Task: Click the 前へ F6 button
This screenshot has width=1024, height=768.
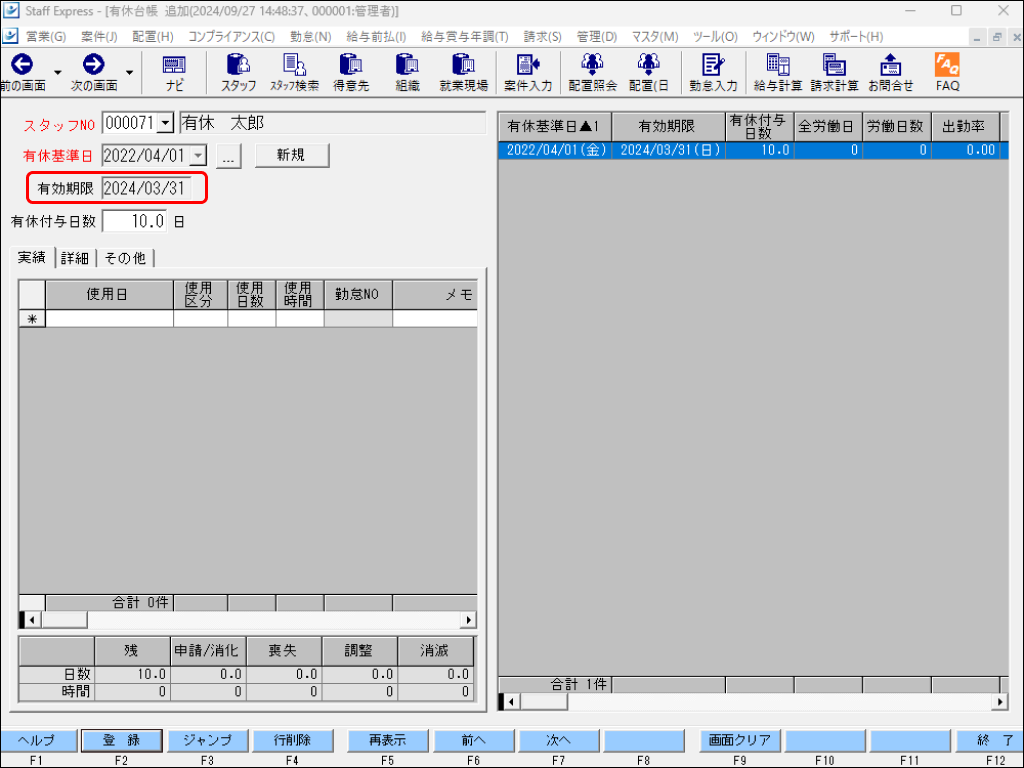Action: coord(473,740)
